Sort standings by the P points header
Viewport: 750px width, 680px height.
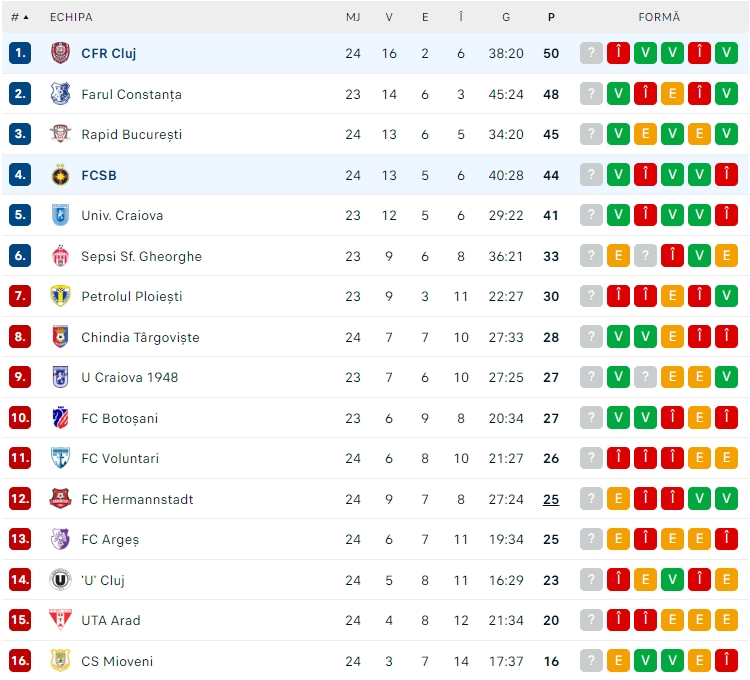click(551, 17)
